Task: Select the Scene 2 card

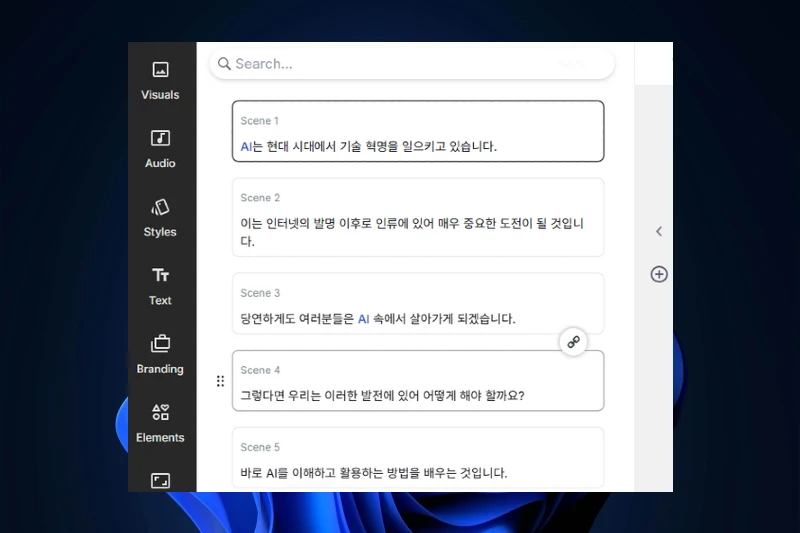Action: click(x=418, y=217)
